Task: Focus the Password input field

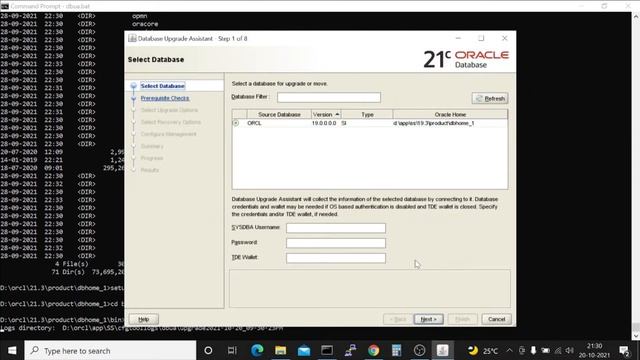Action: click(336, 243)
